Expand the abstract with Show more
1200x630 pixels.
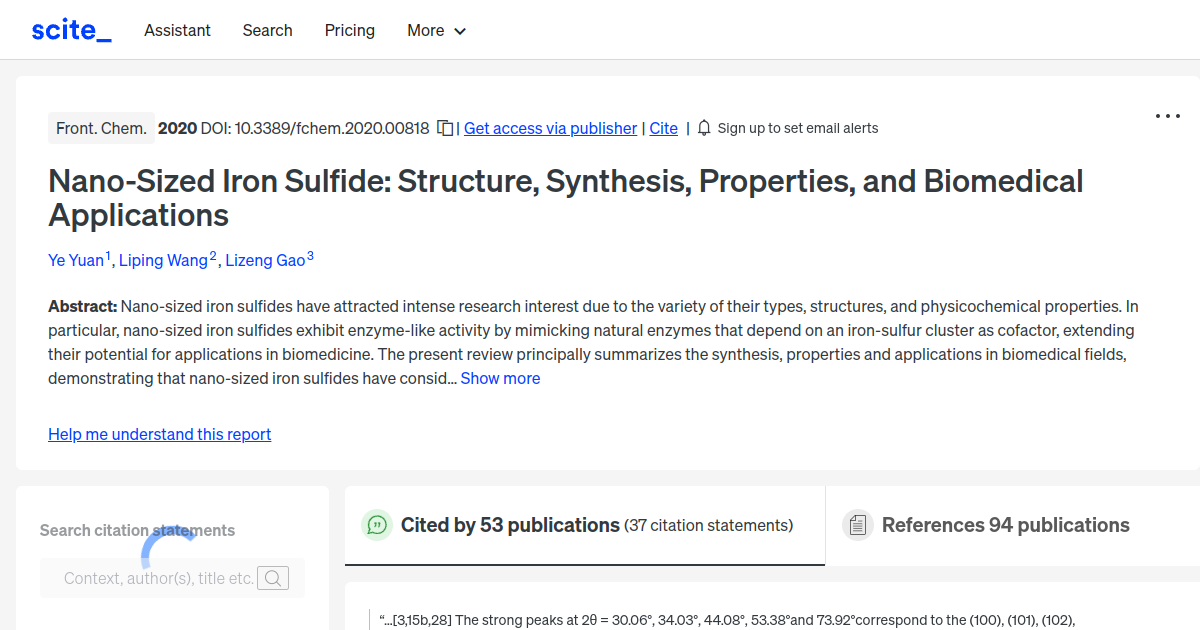pos(500,378)
